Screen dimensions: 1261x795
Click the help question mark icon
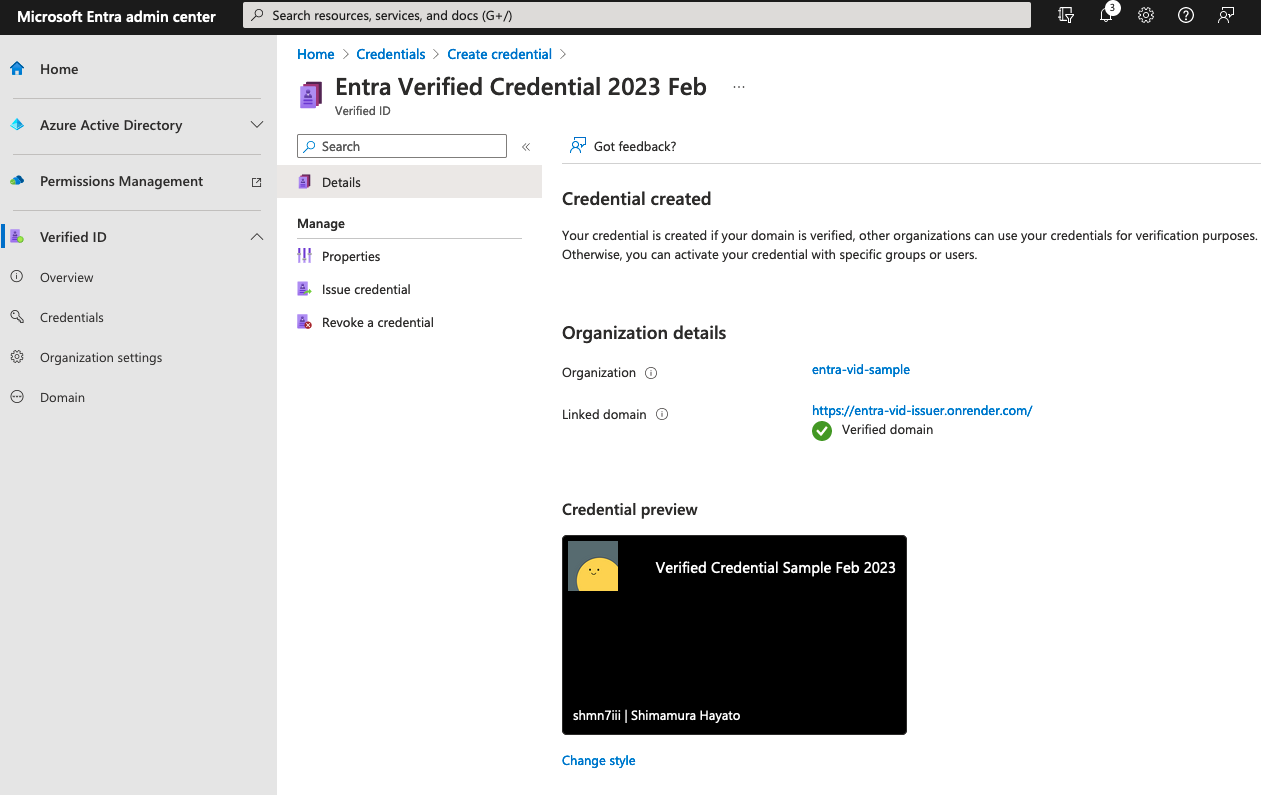(x=1186, y=16)
